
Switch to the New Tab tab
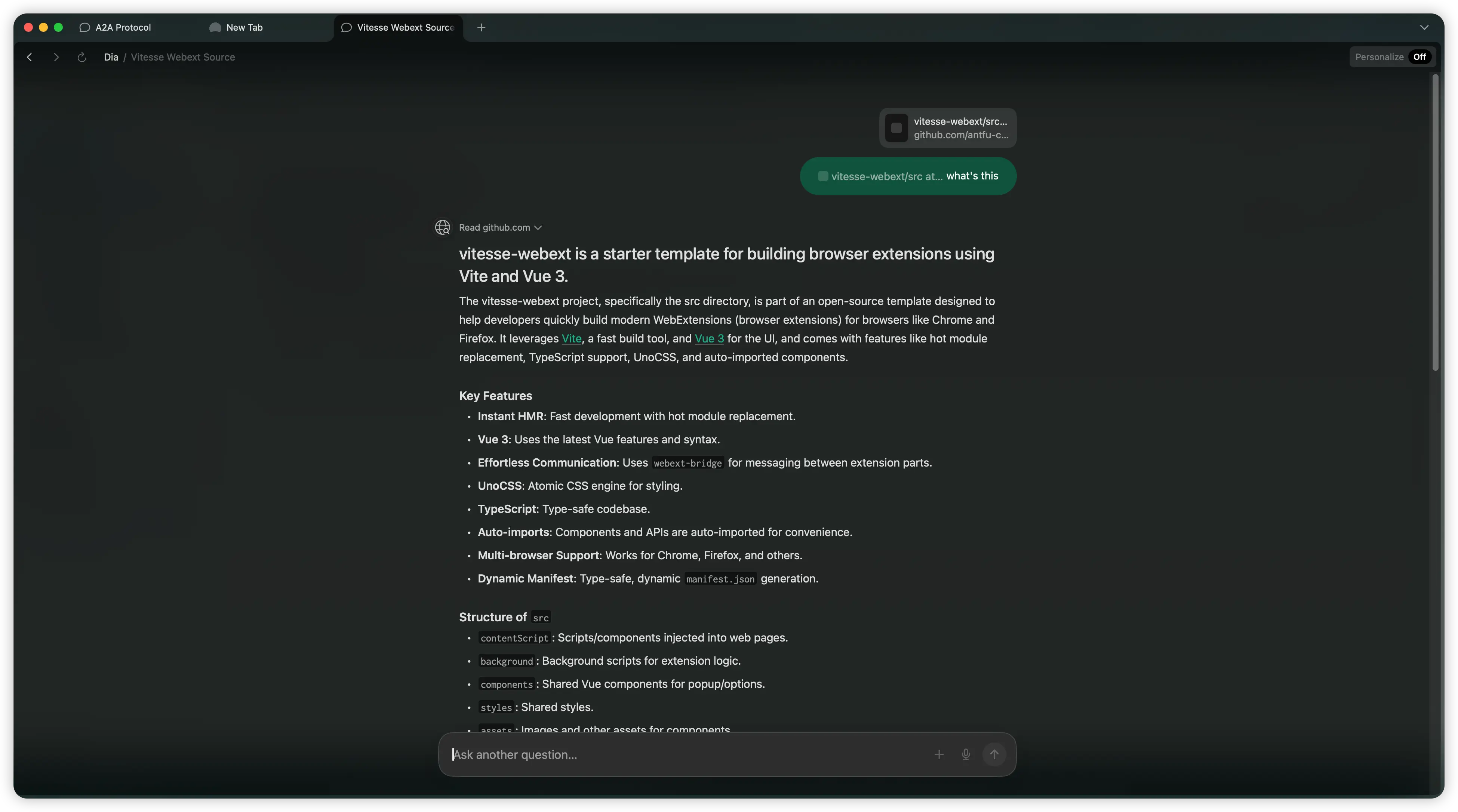[244, 27]
